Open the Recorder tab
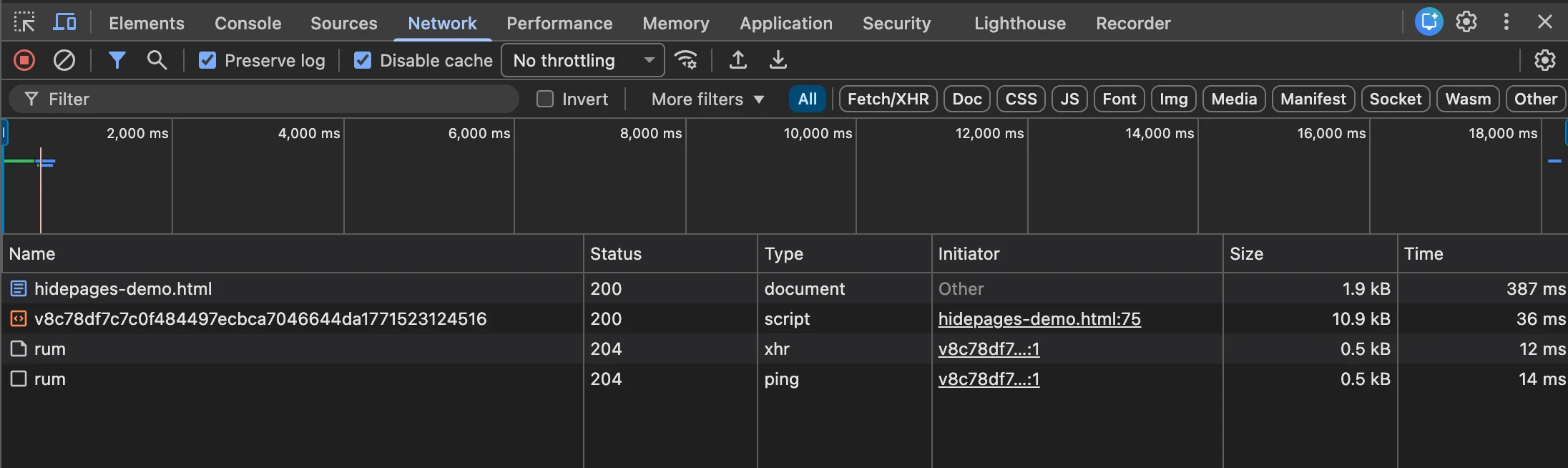 coord(1134,23)
